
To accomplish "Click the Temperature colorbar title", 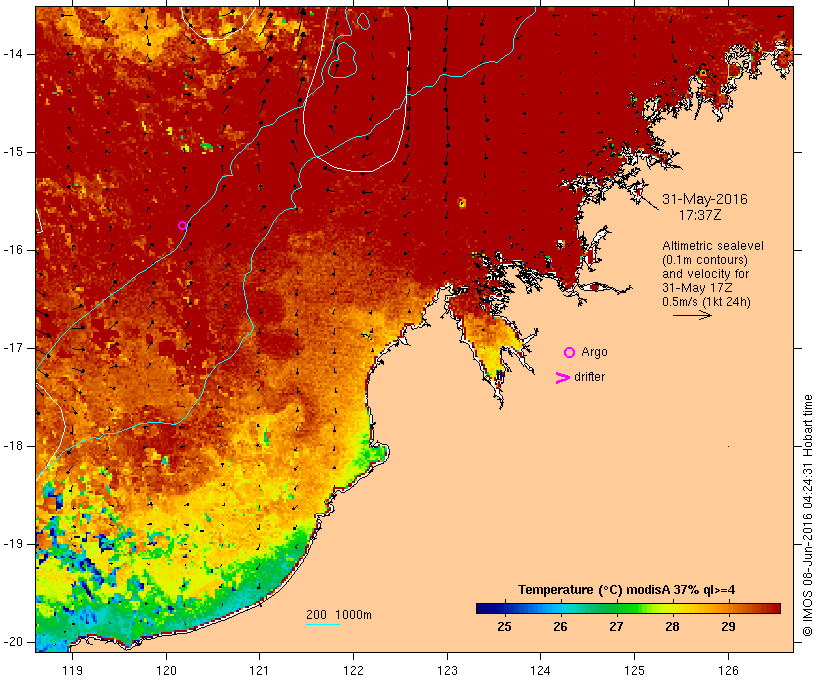I will [x=627, y=590].
